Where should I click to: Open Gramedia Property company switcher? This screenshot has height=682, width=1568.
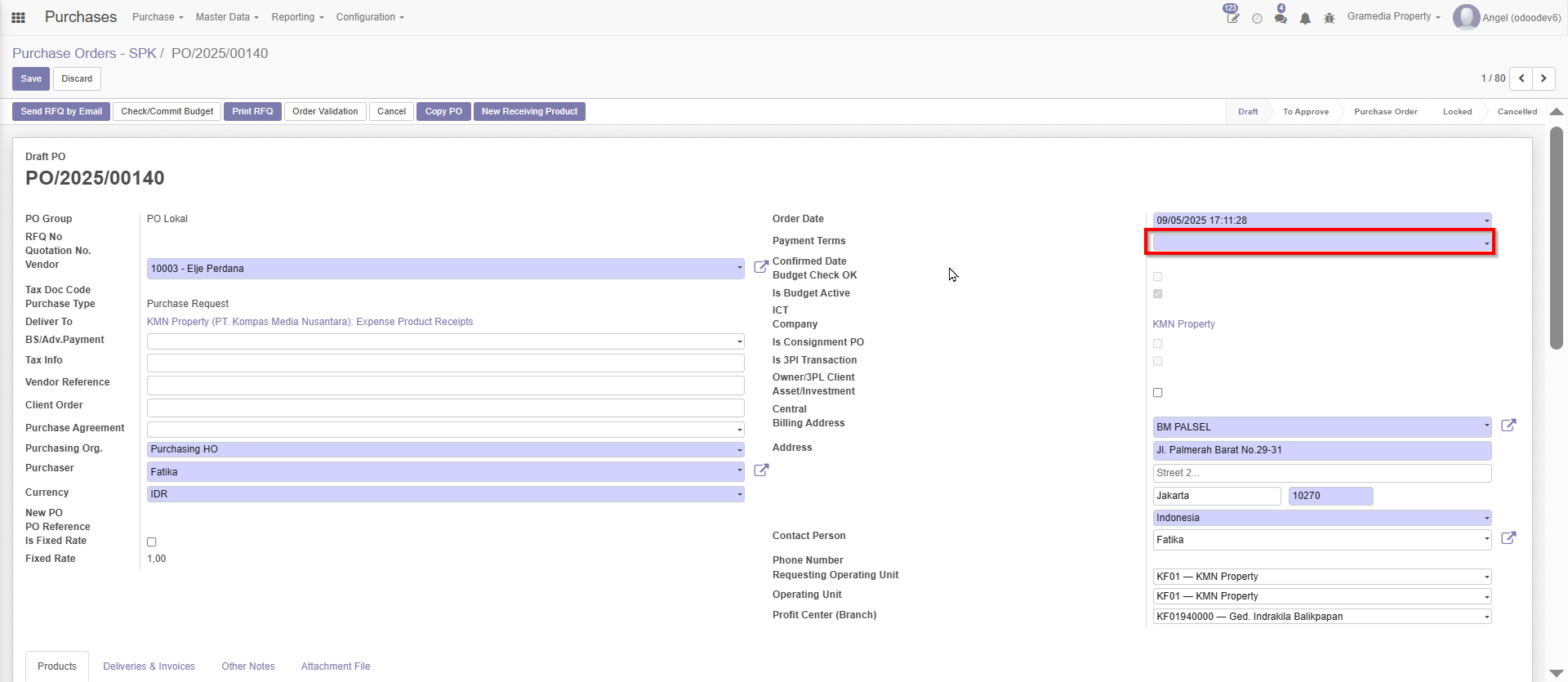[x=1393, y=16]
